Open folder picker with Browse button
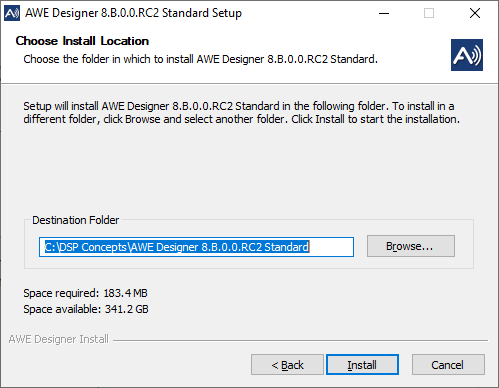 click(x=411, y=246)
